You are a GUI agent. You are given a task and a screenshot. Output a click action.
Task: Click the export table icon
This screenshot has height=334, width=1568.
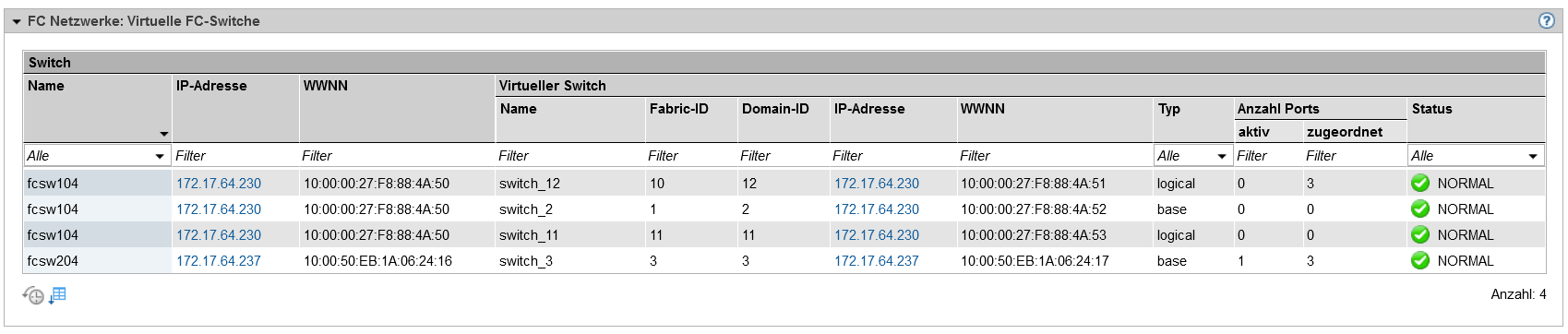coord(57,295)
